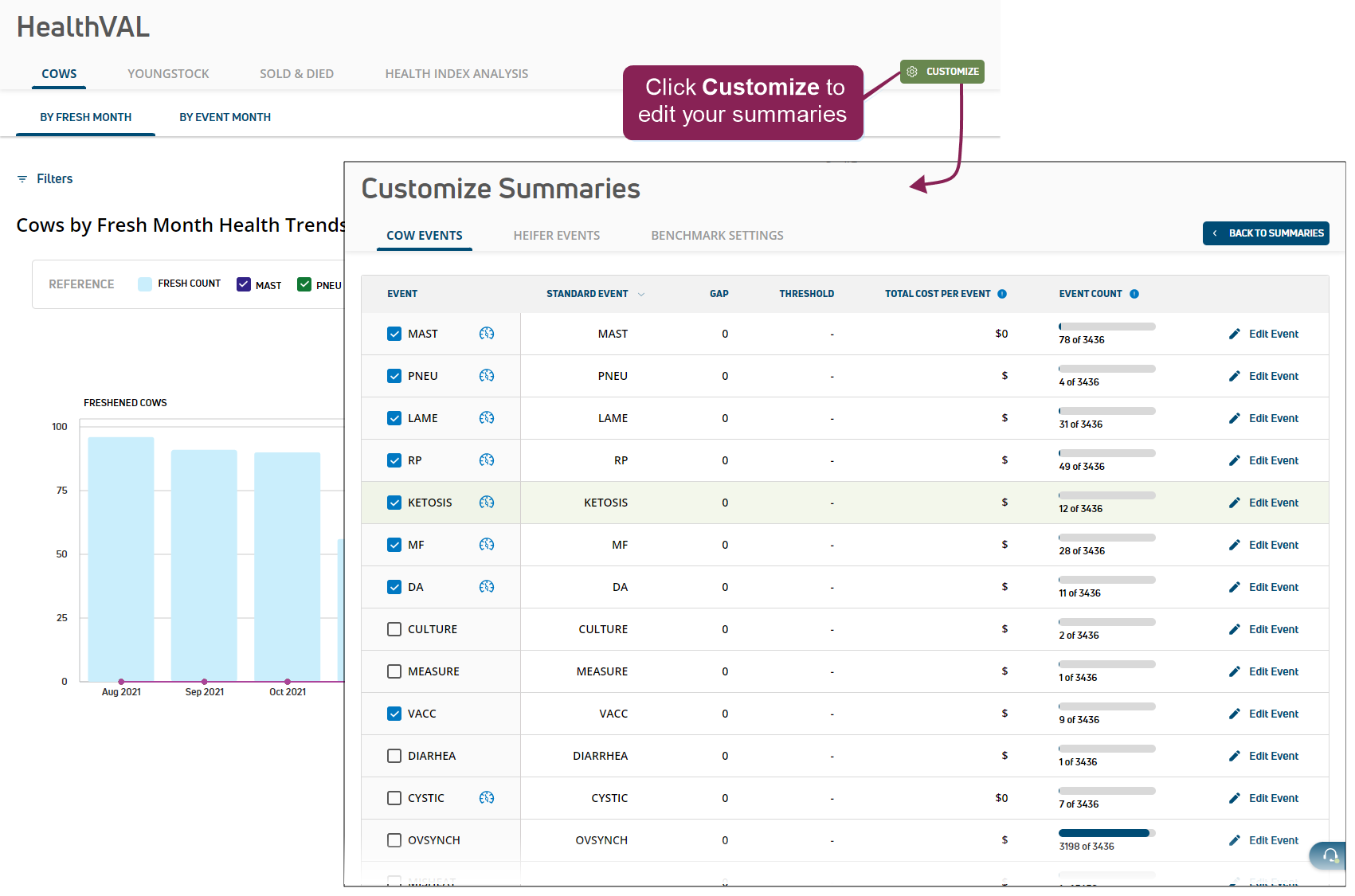Uncheck the LAME event checkbox
Image resolution: width=1355 pixels, height=896 pixels.
pyautogui.click(x=394, y=418)
